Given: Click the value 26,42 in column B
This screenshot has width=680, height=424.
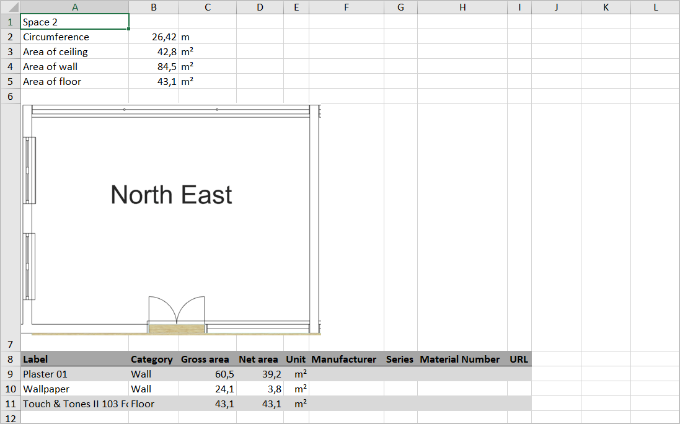Looking at the screenshot, I should [154, 37].
